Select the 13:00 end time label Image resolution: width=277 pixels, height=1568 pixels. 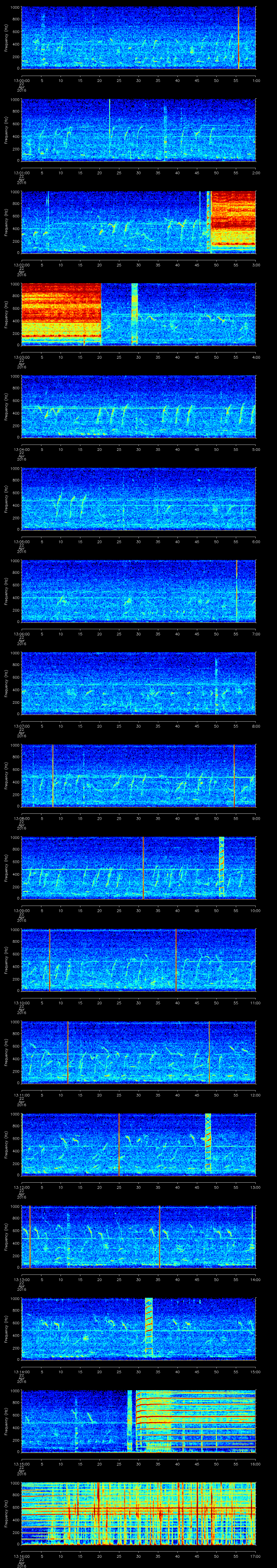click(x=255, y=1187)
